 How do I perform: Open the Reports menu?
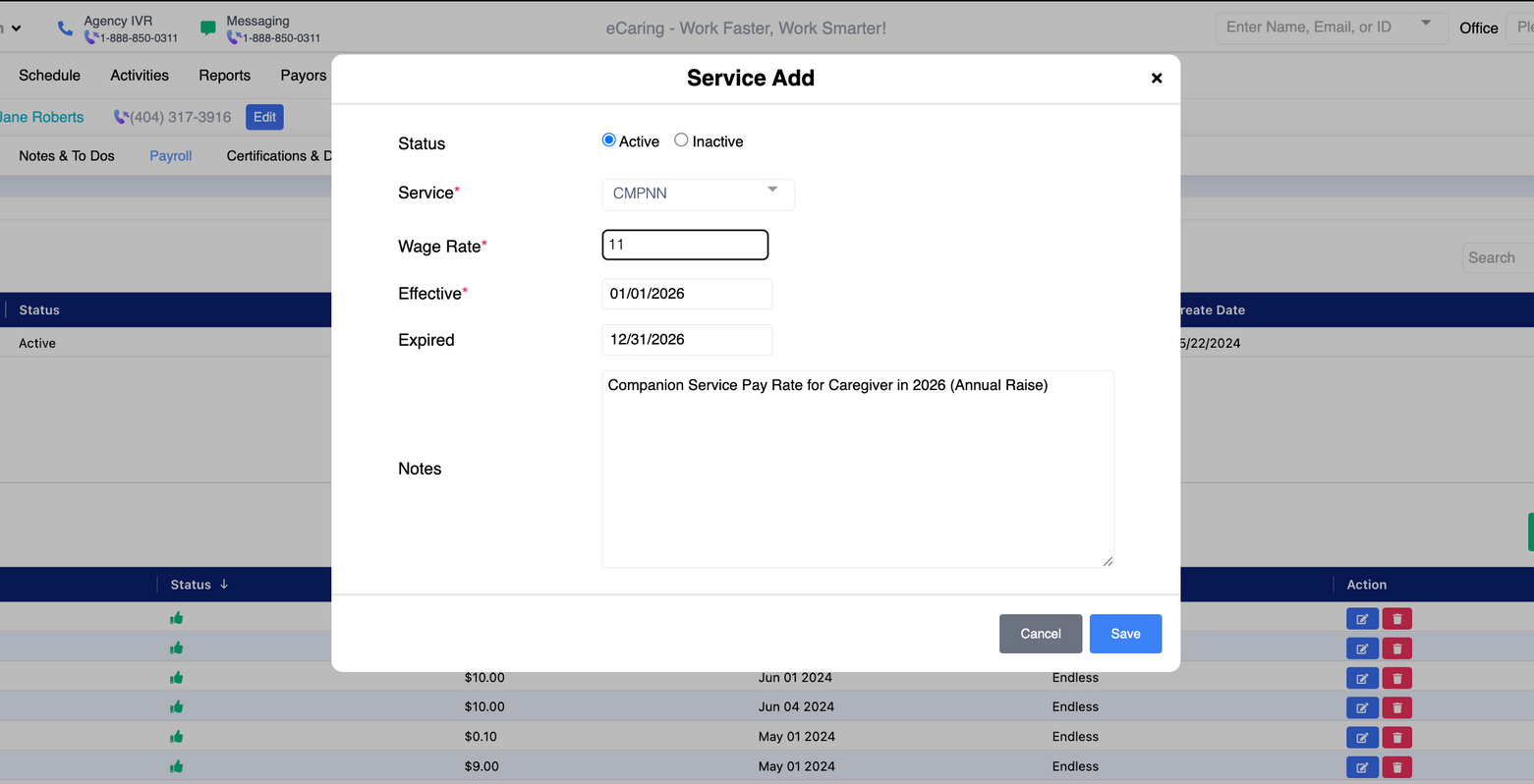[x=224, y=76]
